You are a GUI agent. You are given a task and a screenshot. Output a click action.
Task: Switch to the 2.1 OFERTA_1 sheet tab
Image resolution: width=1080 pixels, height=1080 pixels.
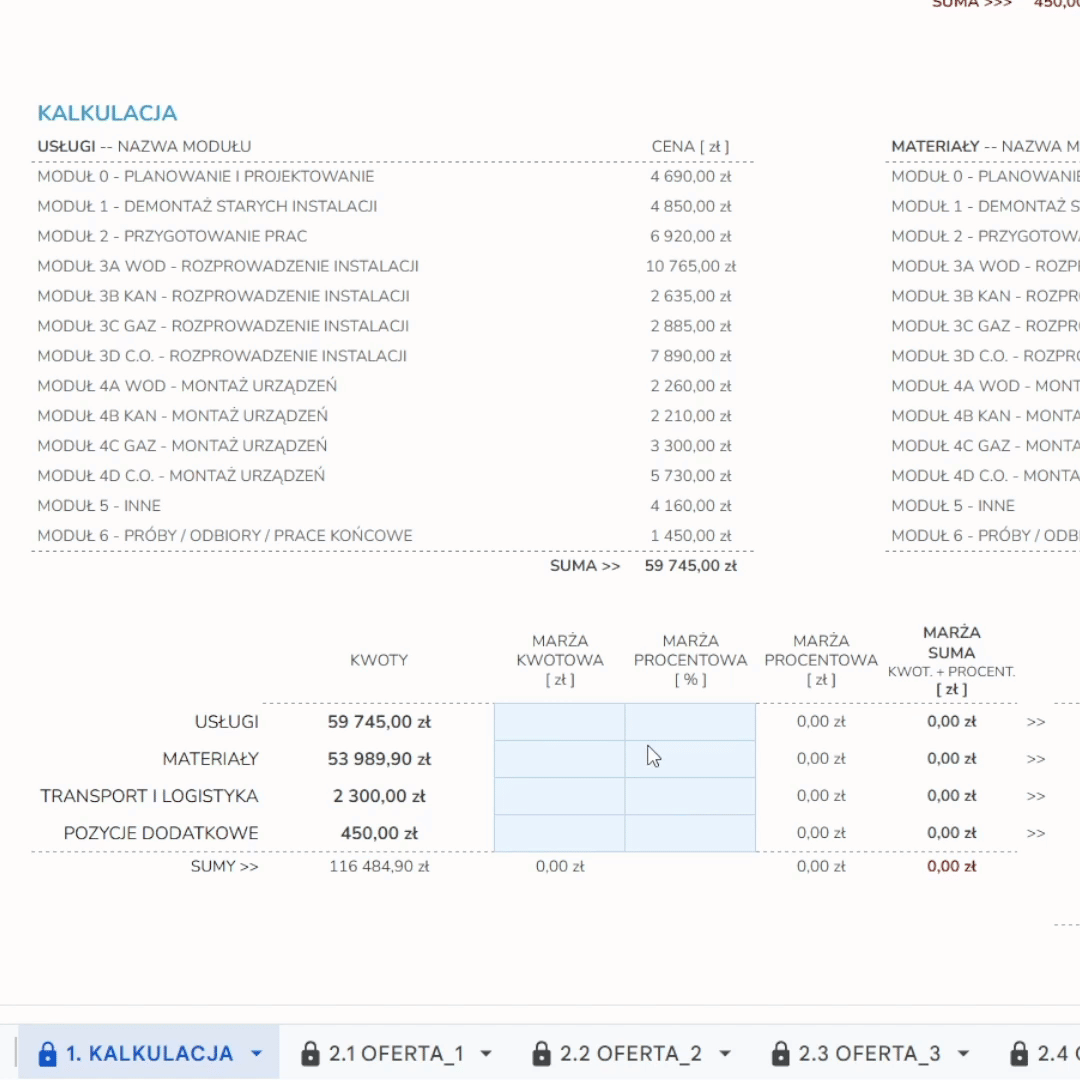pyautogui.click(x=396, y=1054)
